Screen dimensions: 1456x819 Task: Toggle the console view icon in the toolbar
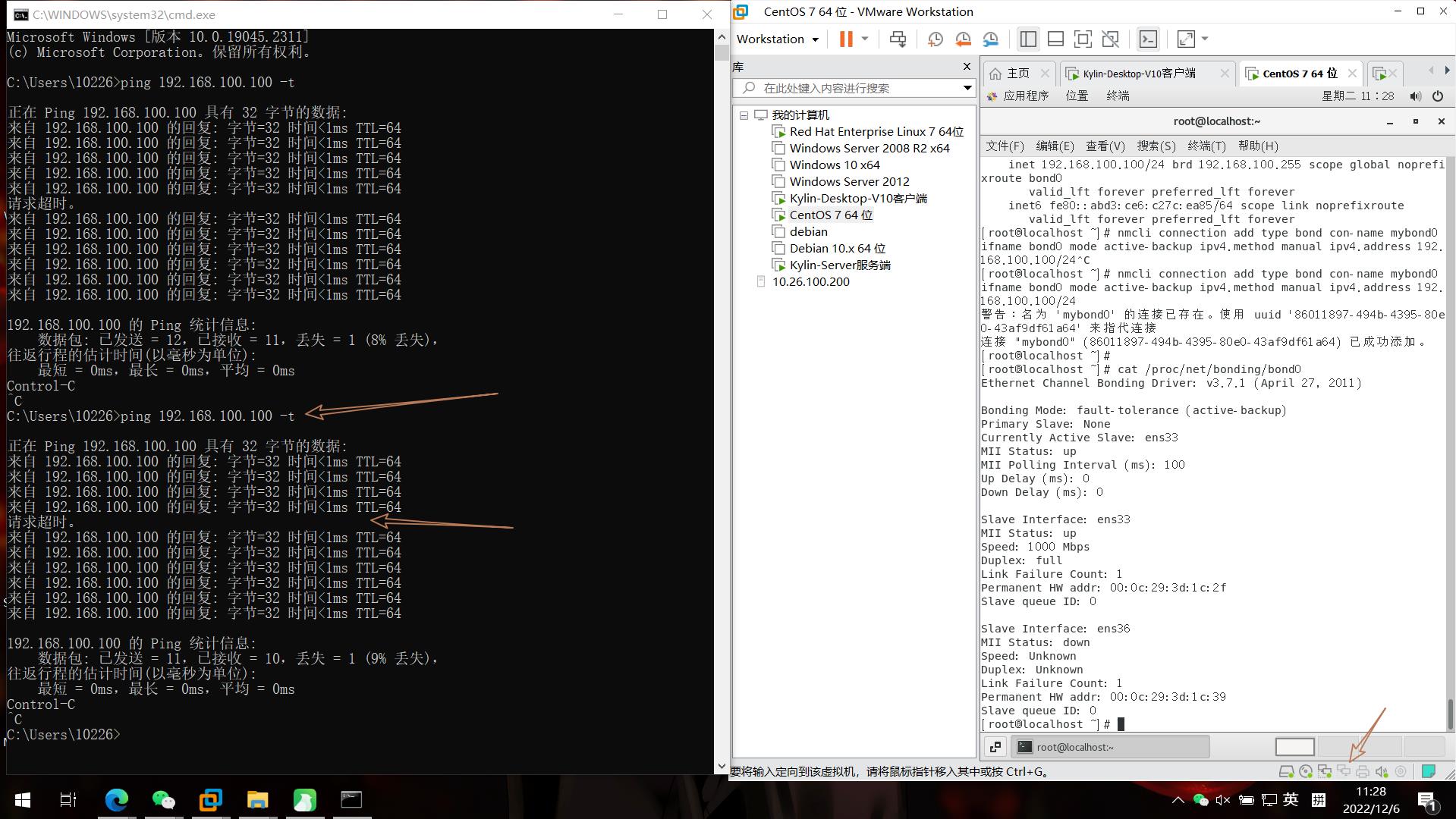point(1148,39)
